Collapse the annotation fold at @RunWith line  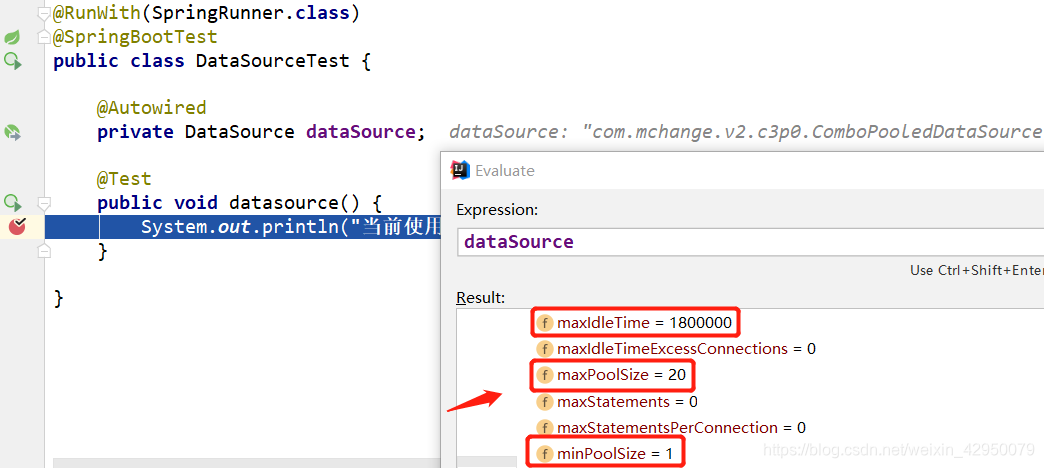click(x=44, y=13)
